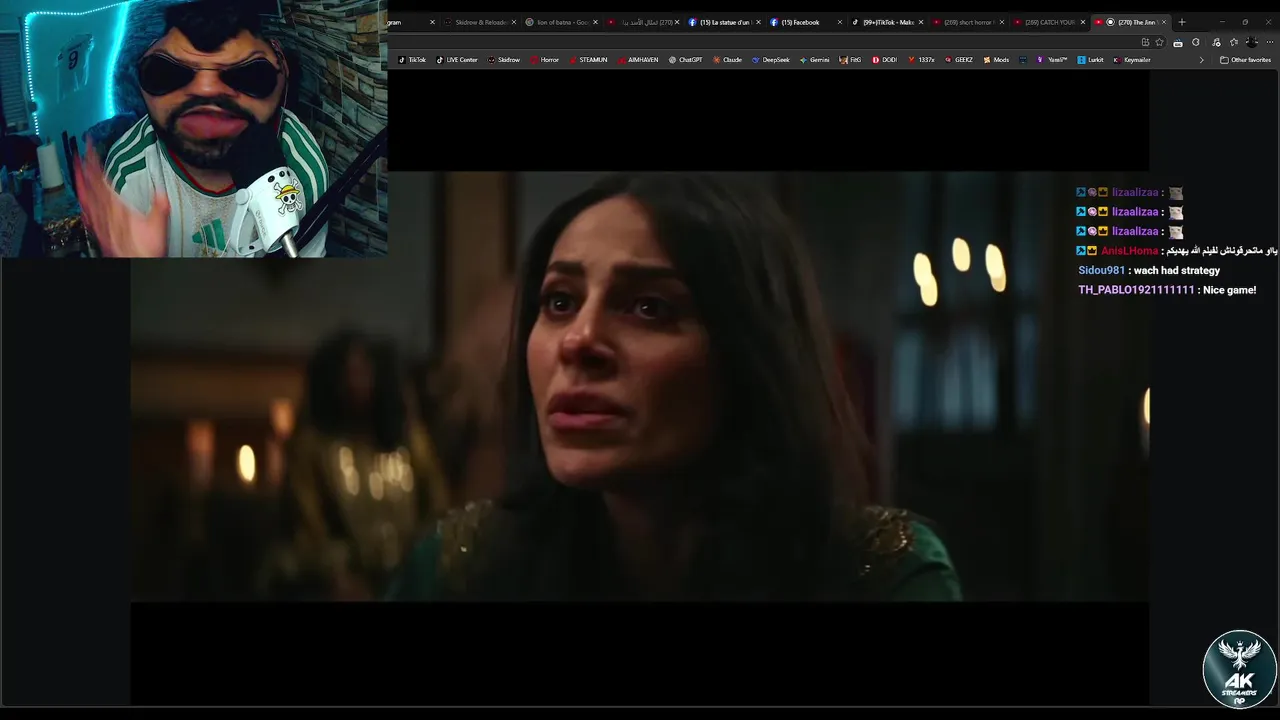Close the CATCH YOUR YouTube tab

(1083, 22)
